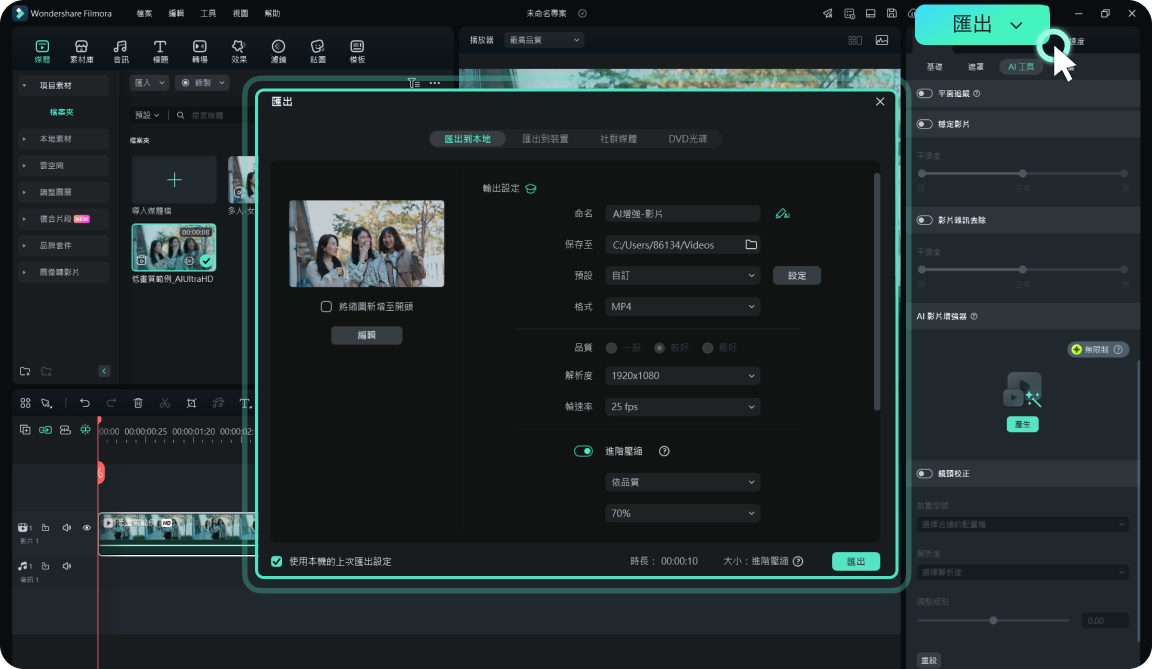The height and width of the screenshot is (669, 1152).
Task: Open the 幀速率 25 fps dropdown
Action: pyautogui.click(x=683, y=406)
